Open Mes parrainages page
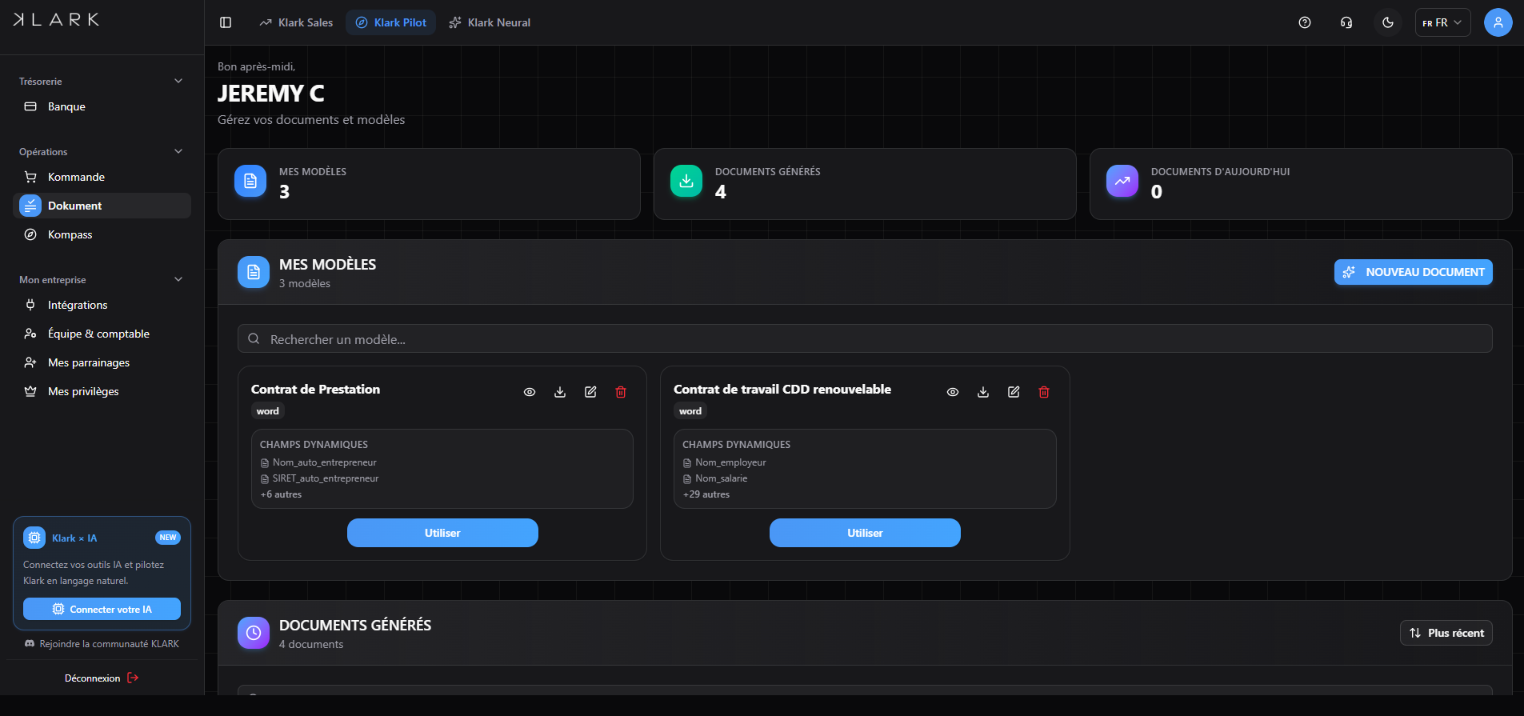The width and height of the screenshot is (1524, 716). tap(102, 363)
